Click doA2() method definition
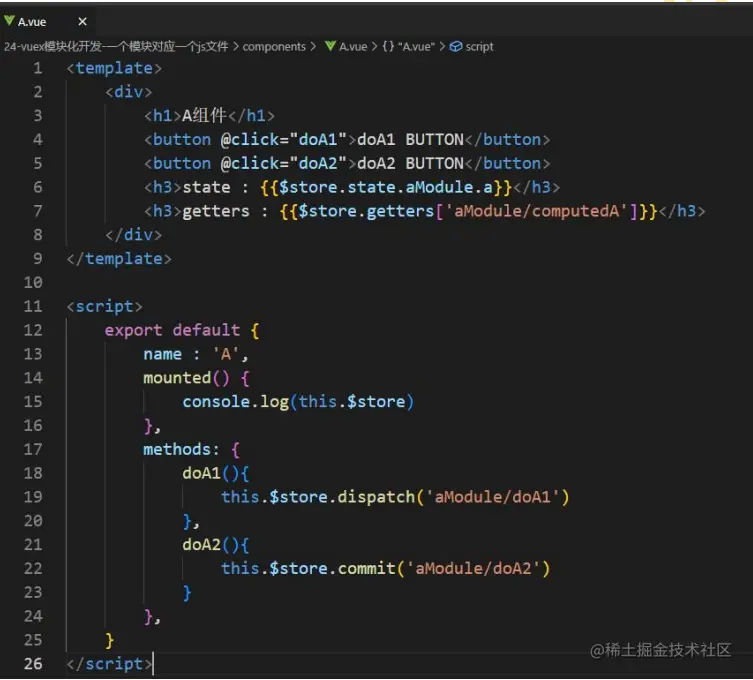 (215, 545)
